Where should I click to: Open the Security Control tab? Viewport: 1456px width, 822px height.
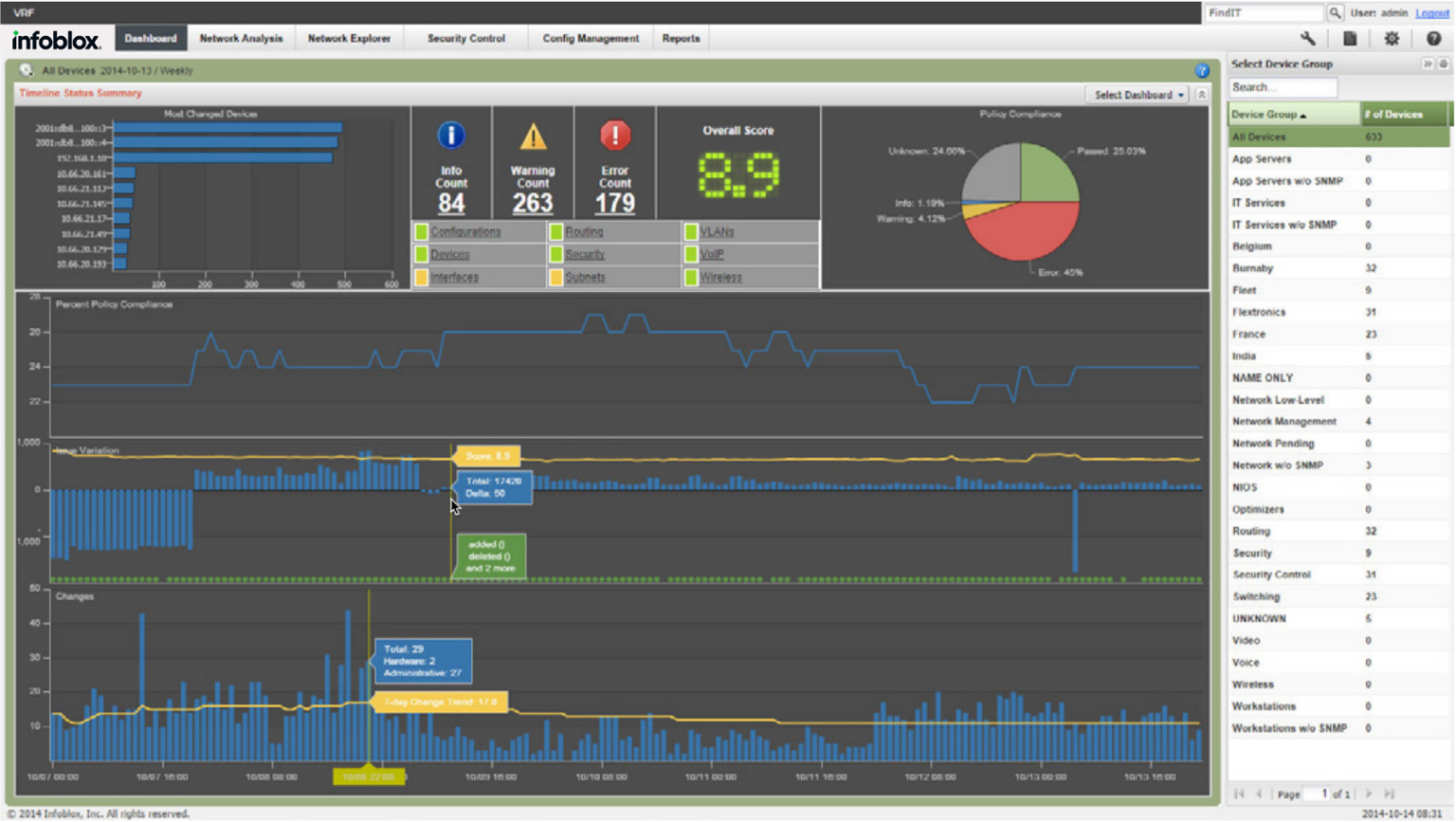point(465,39)
